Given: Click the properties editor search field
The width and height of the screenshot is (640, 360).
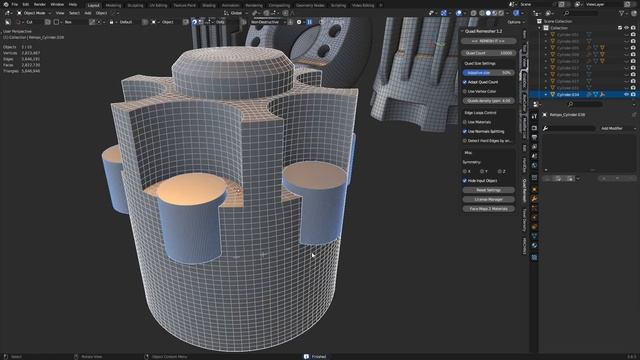Looking at the screenshot, I should tap(585, 104).
